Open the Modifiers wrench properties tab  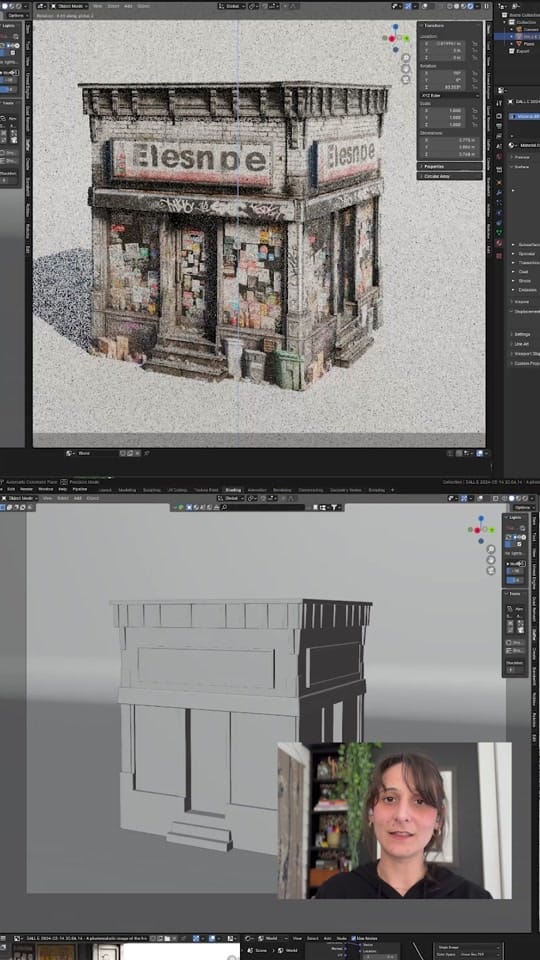tap(499, 192)
